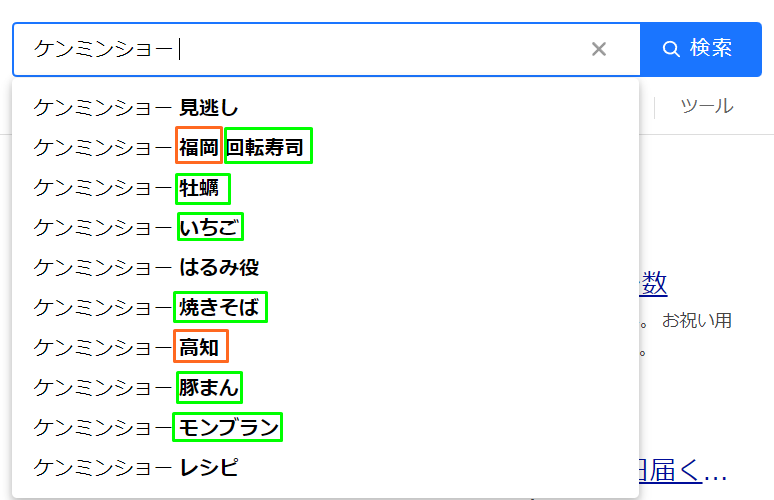Choose the はるみ役 suggestion
This screenshot has width=774, height=500.
click(219, 268)
